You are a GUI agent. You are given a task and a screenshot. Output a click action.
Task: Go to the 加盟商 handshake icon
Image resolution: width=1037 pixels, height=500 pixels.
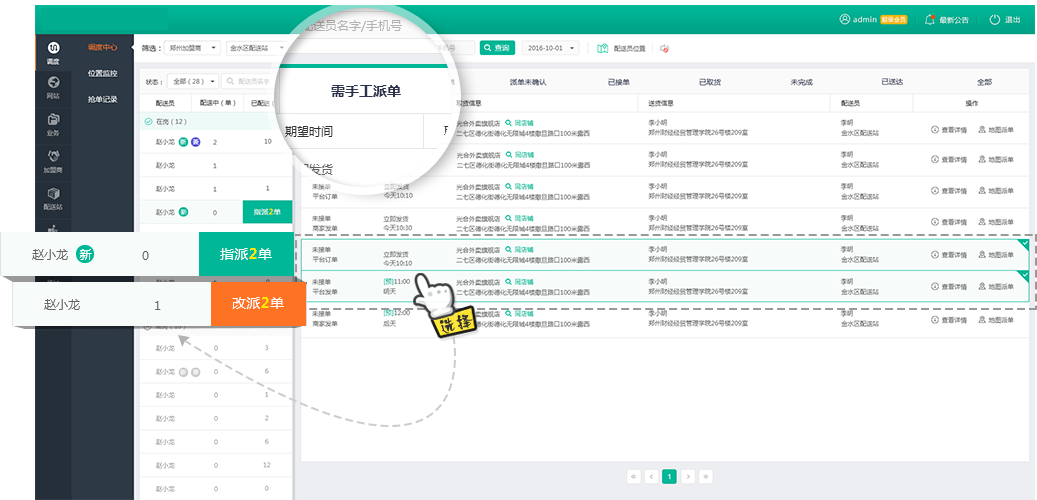click(x=53, y=160)
